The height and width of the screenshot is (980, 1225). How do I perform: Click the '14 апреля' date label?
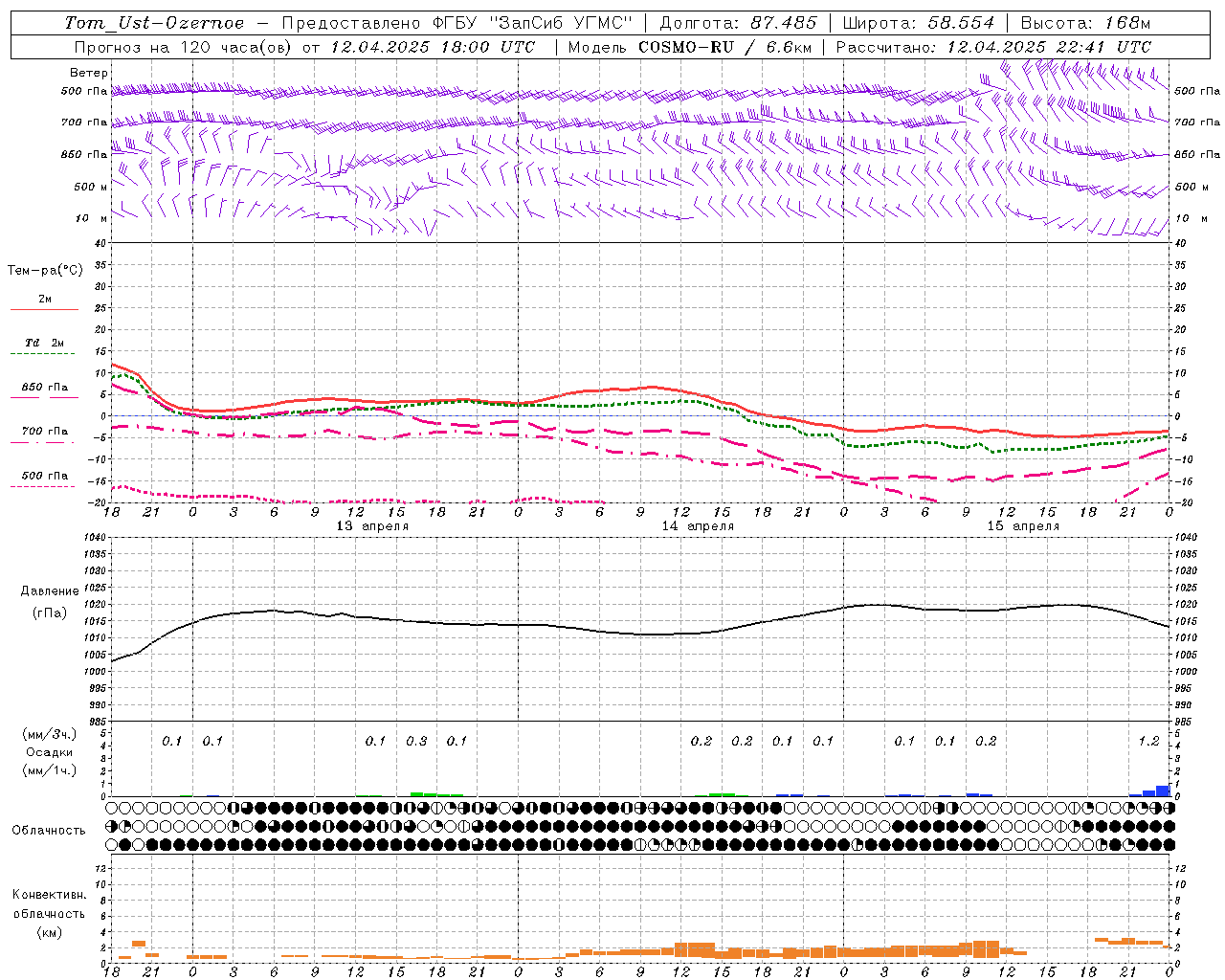coord(698,526)
